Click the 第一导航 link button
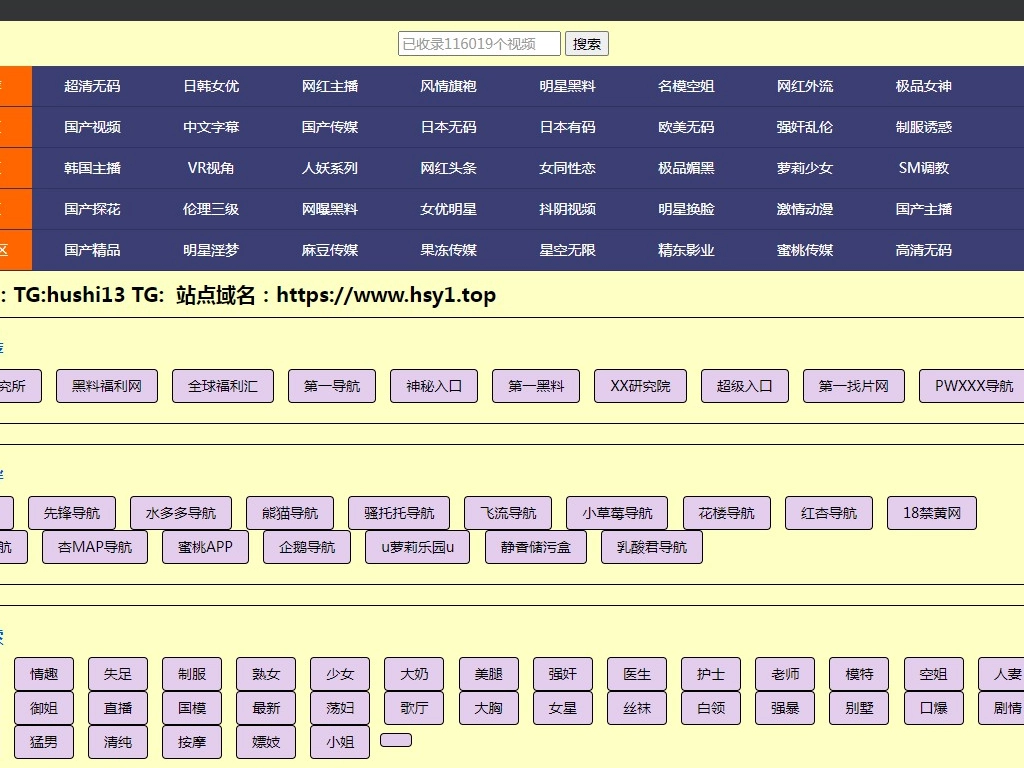Image resolution: width=1024 pixels, height=768 pixels. point(332,386)
